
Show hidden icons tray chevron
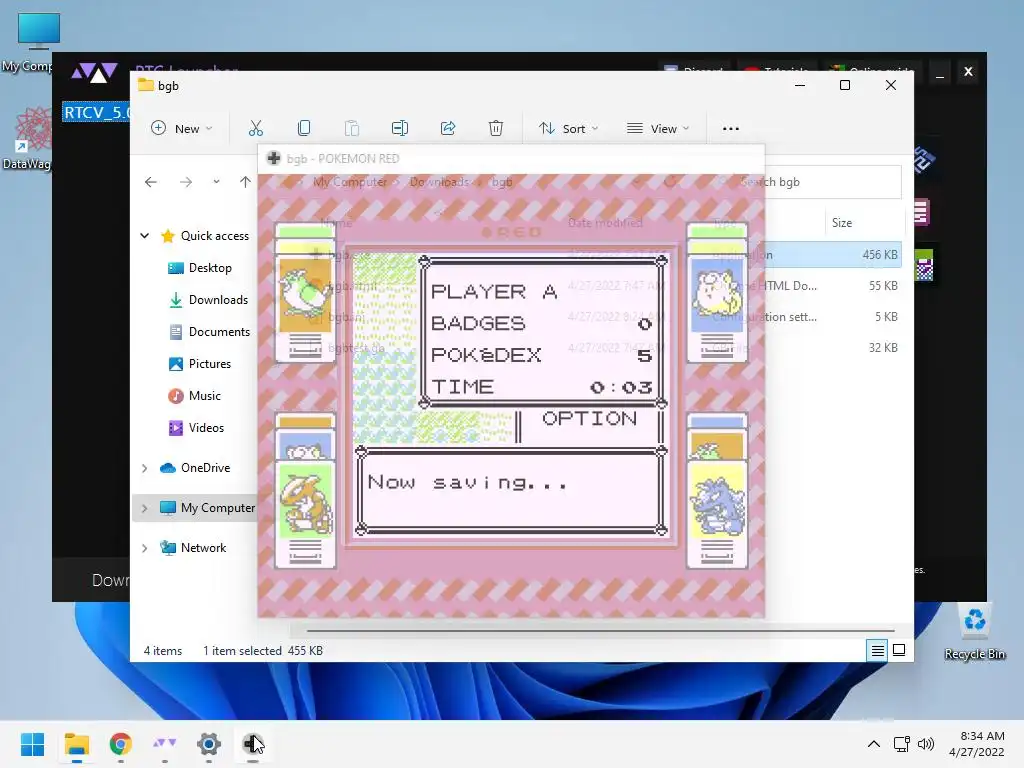[874, 744]
